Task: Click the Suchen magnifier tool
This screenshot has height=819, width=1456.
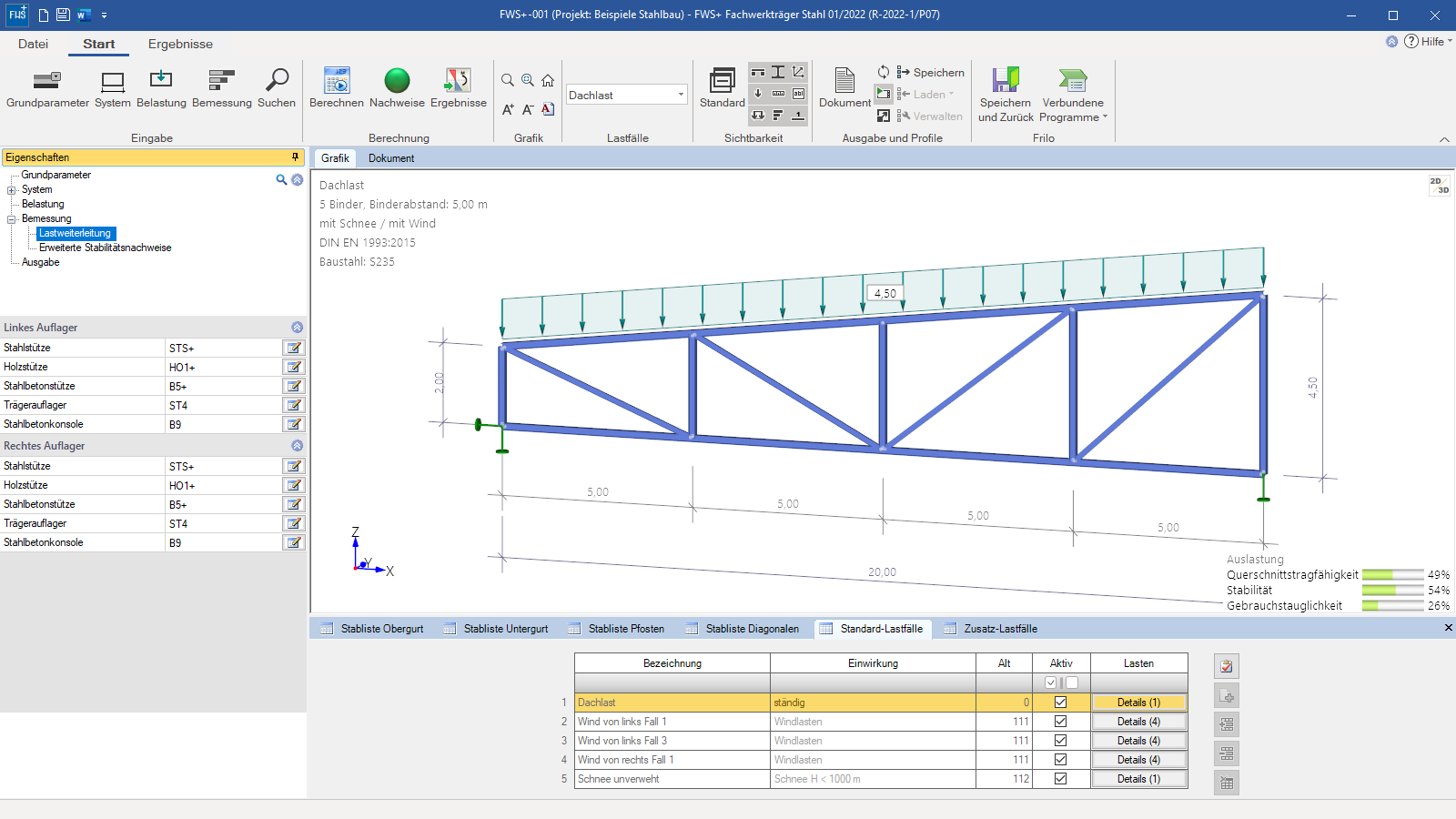Action: pyautogui.click(x=277, y=89)
